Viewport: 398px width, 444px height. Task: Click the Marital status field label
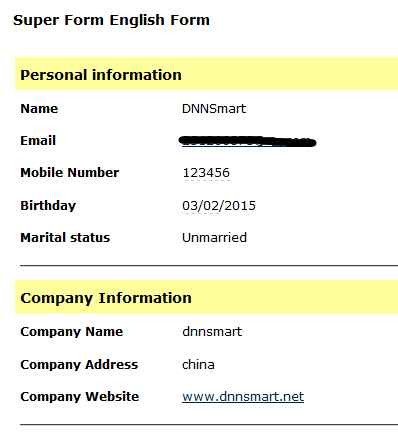click(65, 238)
